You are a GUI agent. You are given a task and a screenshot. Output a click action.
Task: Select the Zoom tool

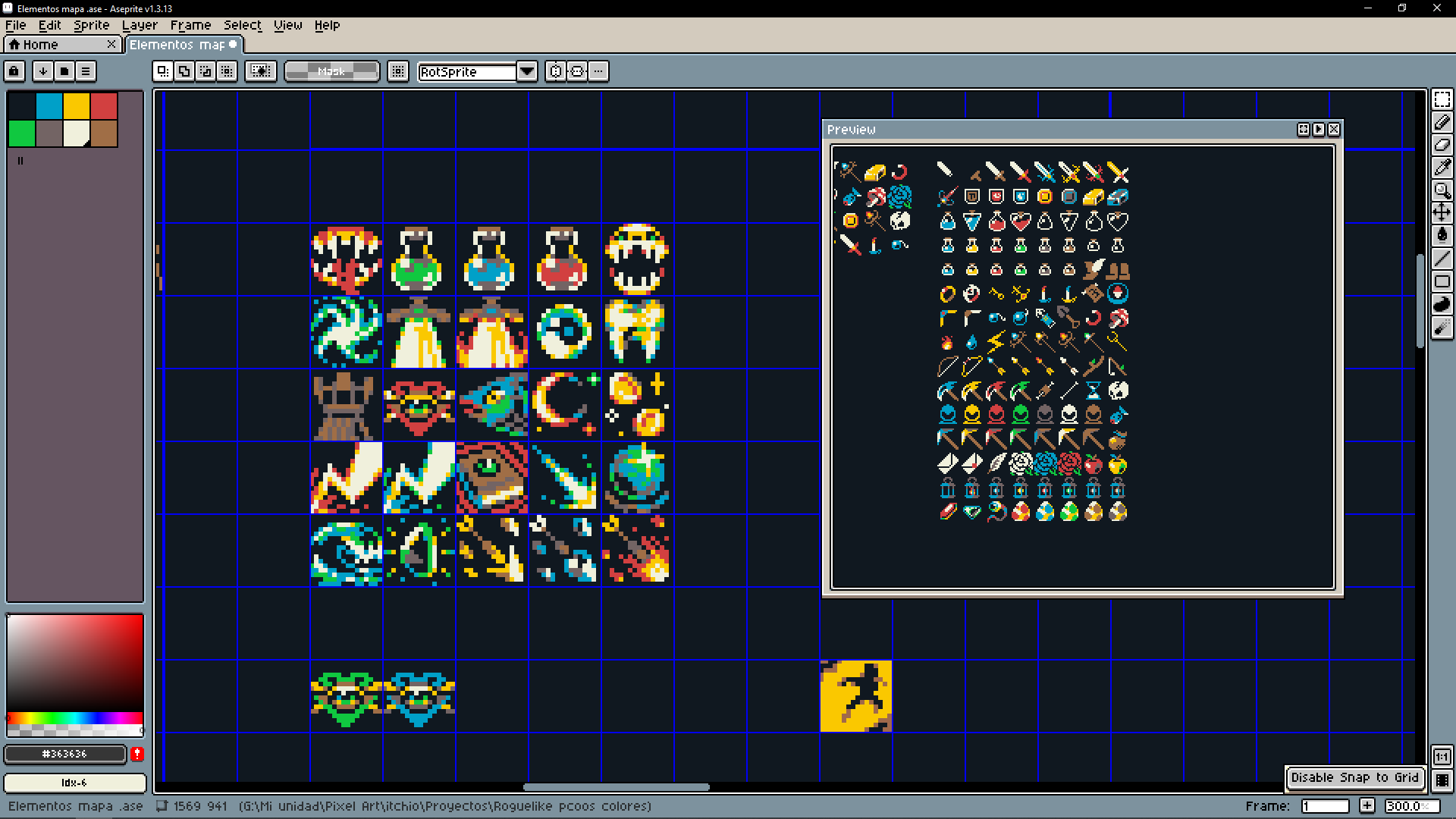click(x=1442, y=190)
